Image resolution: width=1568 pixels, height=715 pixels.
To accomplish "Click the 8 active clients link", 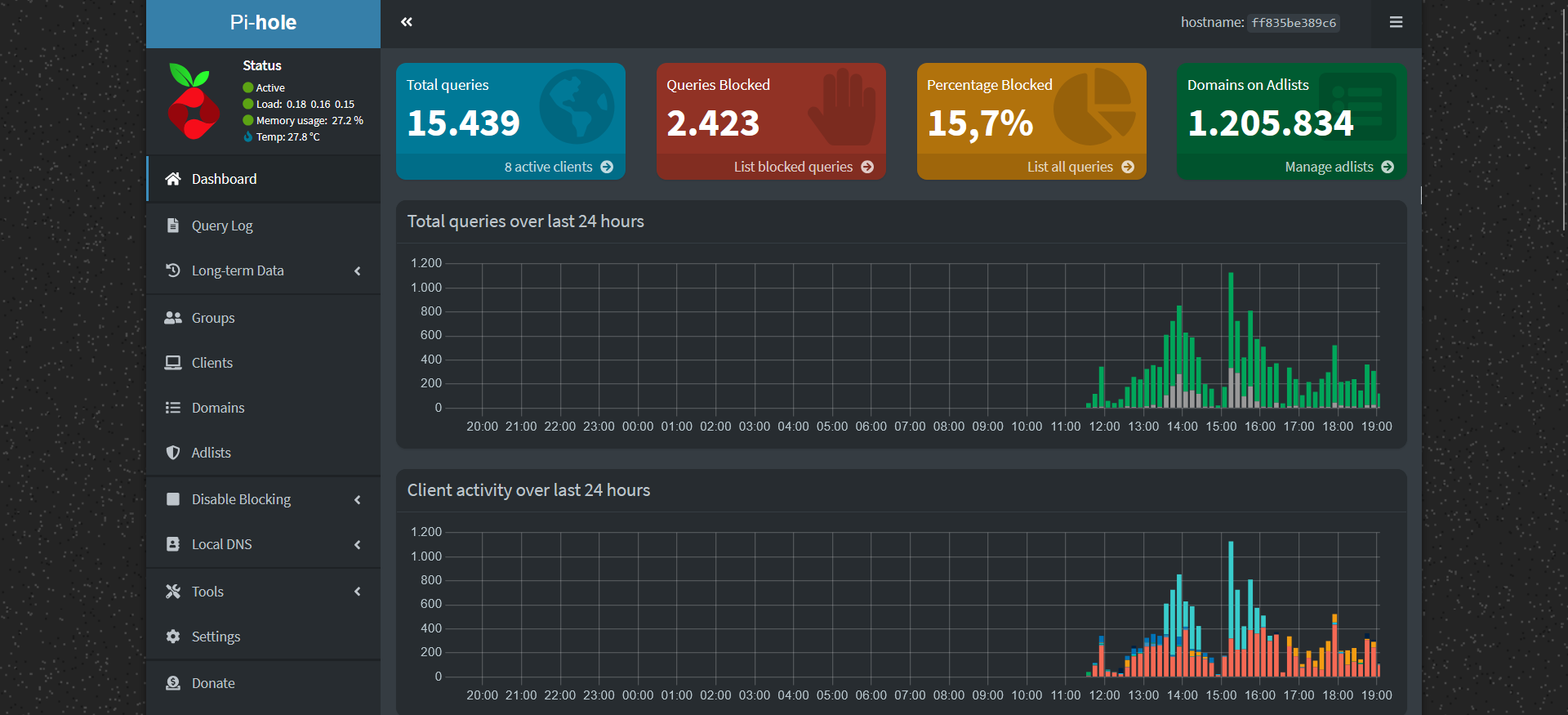I will point(510,167).
